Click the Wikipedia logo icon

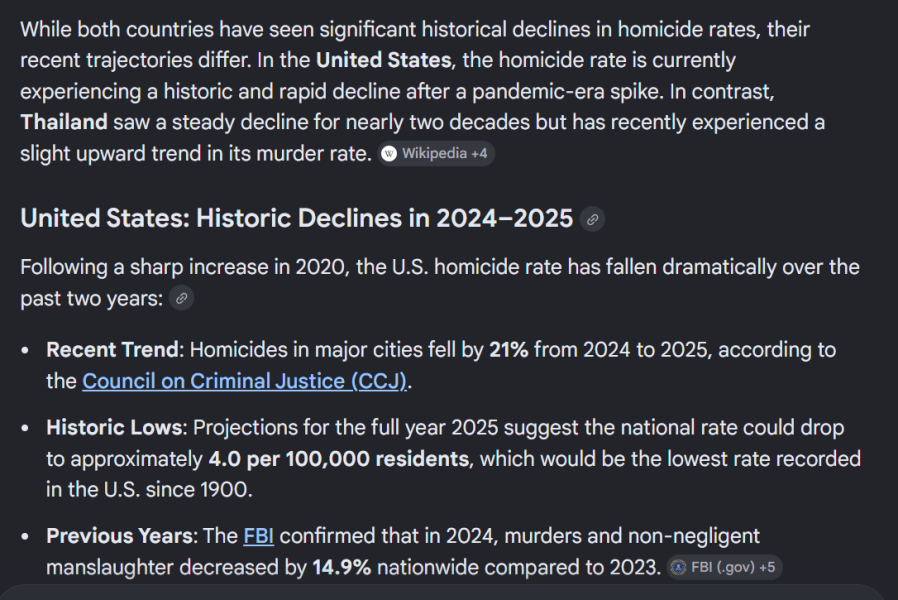click(x=389, y=154)
